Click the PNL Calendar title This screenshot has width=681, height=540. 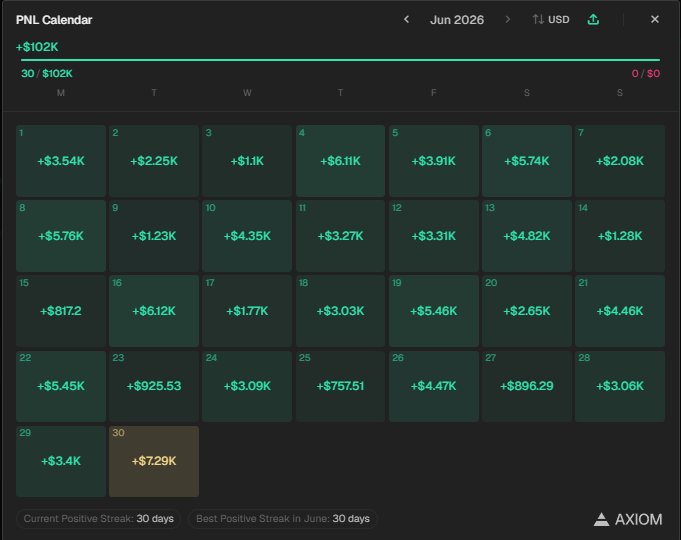pyautogui.click(x=54, y=20)
